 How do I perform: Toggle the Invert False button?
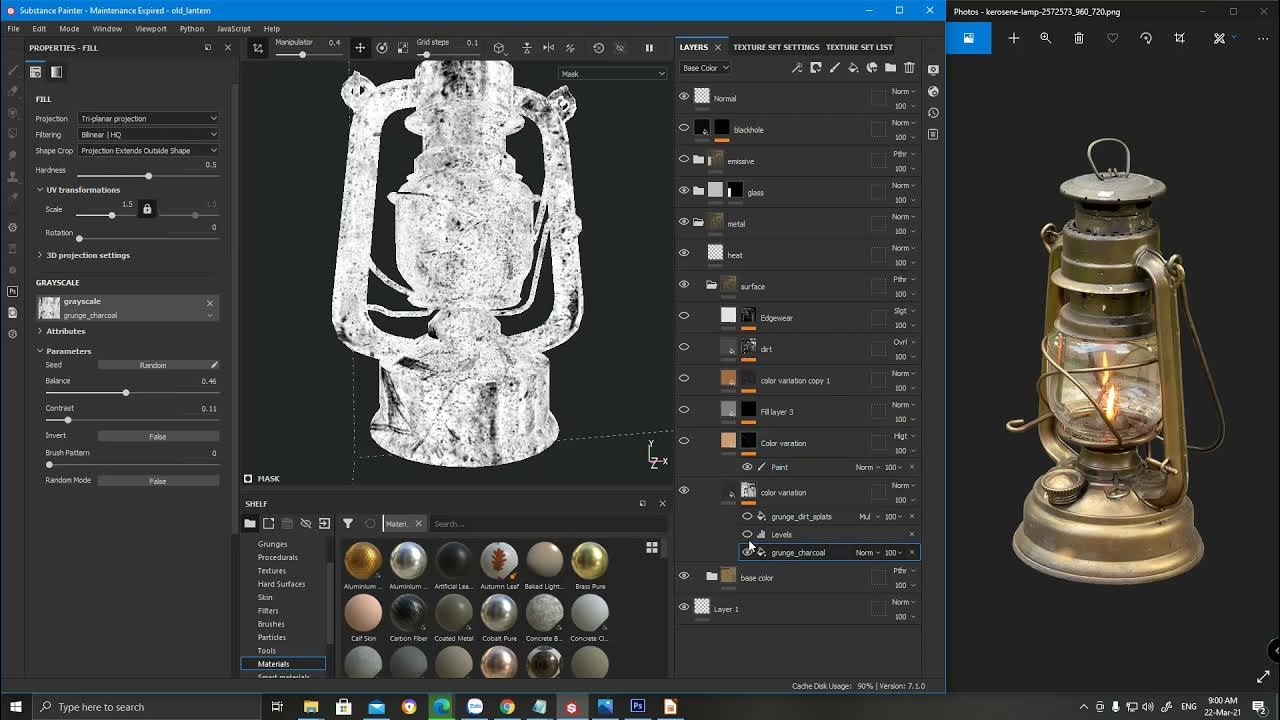pyautogui.click(x=158, y=436)
